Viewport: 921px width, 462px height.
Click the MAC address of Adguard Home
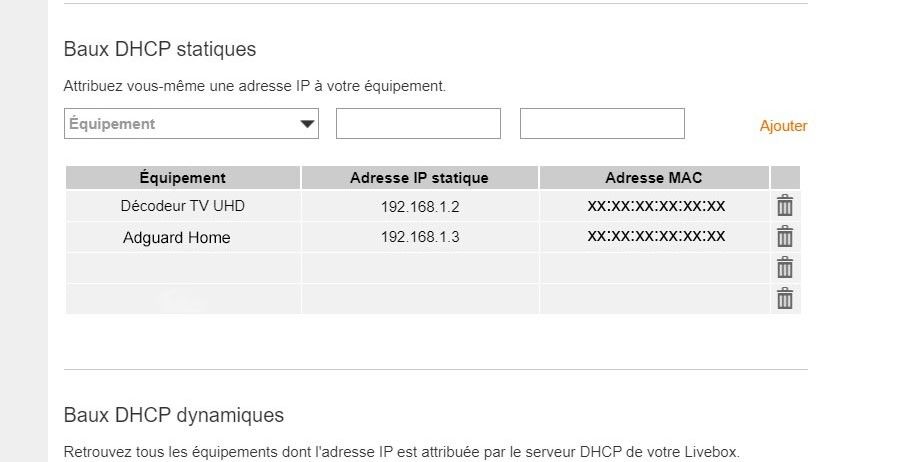(656, 236)
